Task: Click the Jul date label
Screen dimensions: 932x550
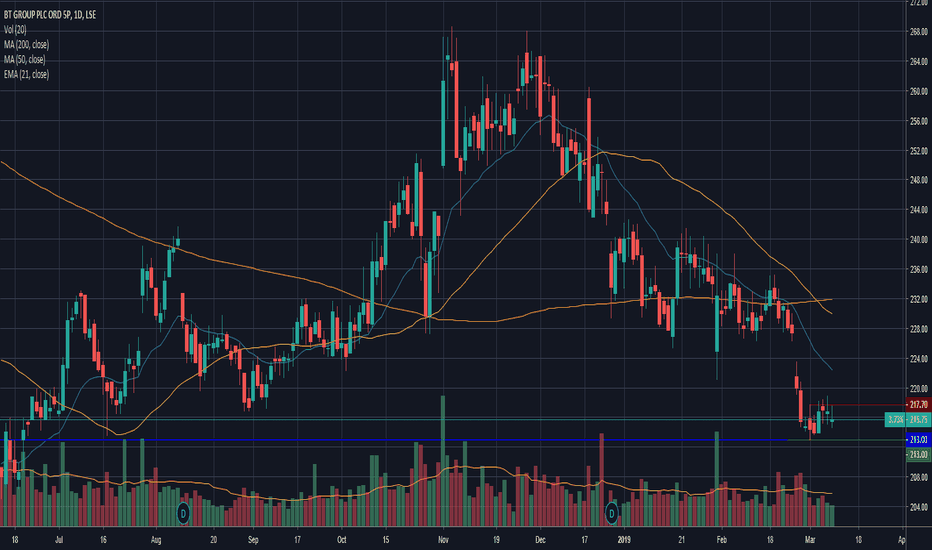Action: pyautogui.click(x=59, y=540)
